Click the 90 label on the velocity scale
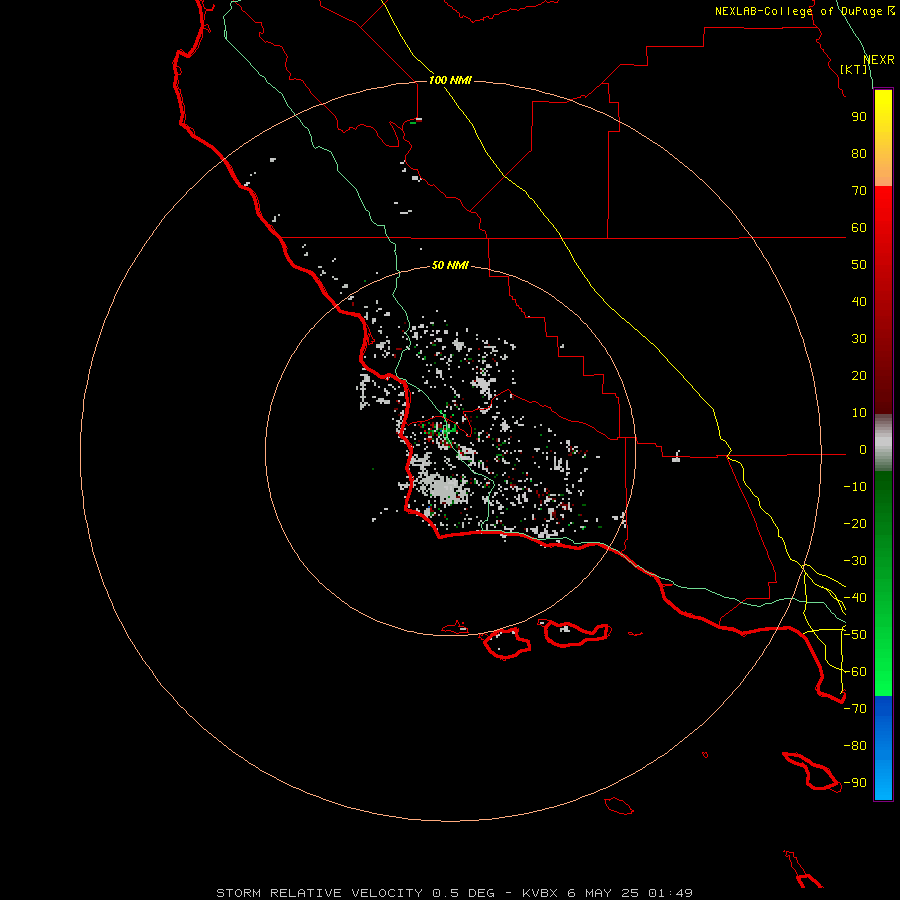The width and height of the screenshot is (900, 900). point(859,117)
